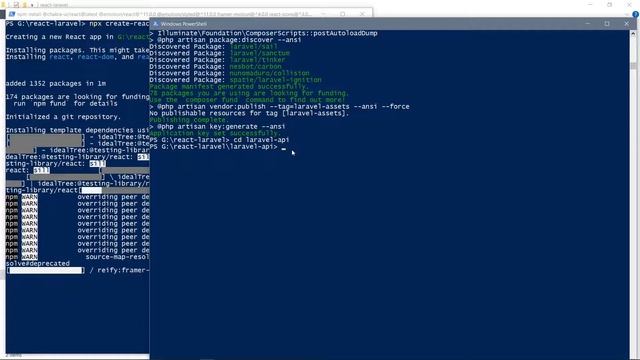The image size is (640, 360).
Task: Click the 'PS G:\react-laravel\laravel-api>' prompt
Action: tap(213, 147)
